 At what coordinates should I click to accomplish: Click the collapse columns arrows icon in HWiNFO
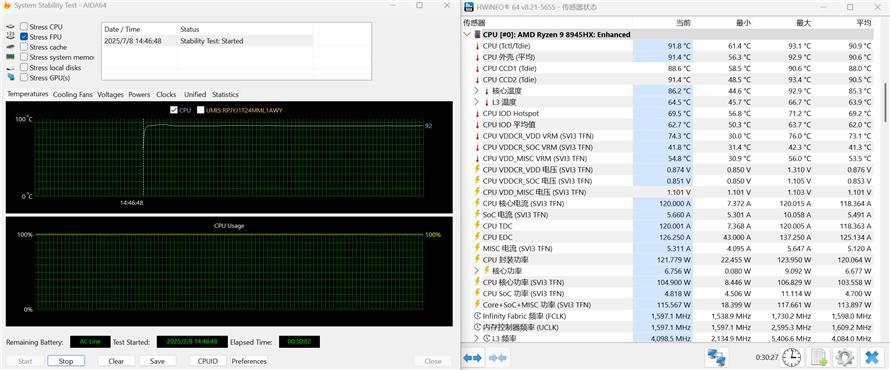coord(498,358)
